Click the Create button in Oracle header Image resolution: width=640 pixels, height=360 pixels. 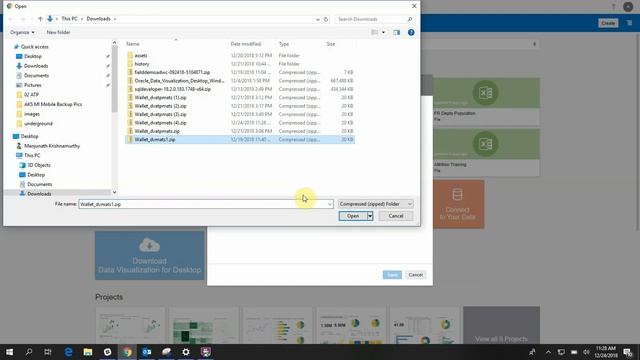tap(608, 23)
